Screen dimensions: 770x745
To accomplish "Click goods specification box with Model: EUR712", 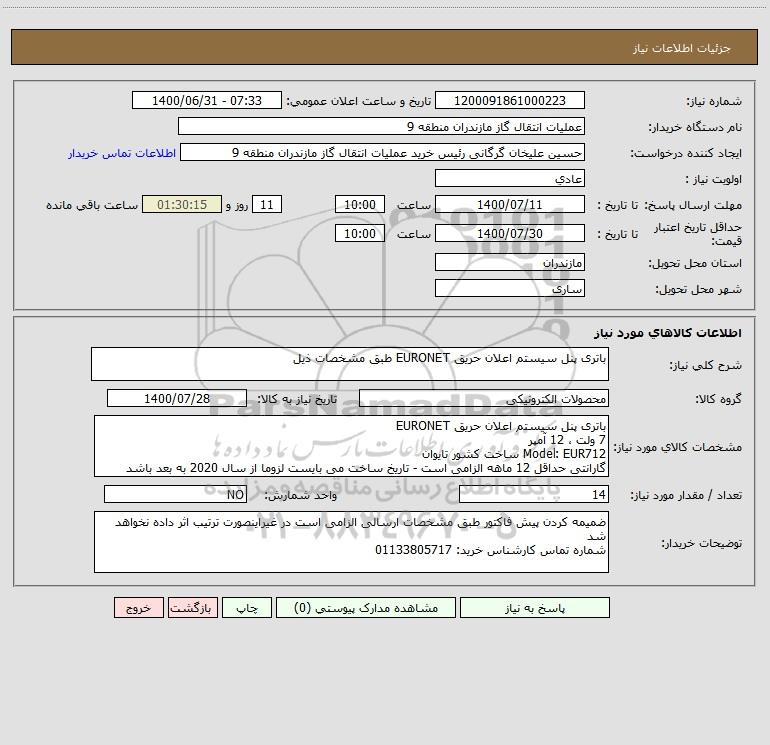I will [x=351, y=446].
